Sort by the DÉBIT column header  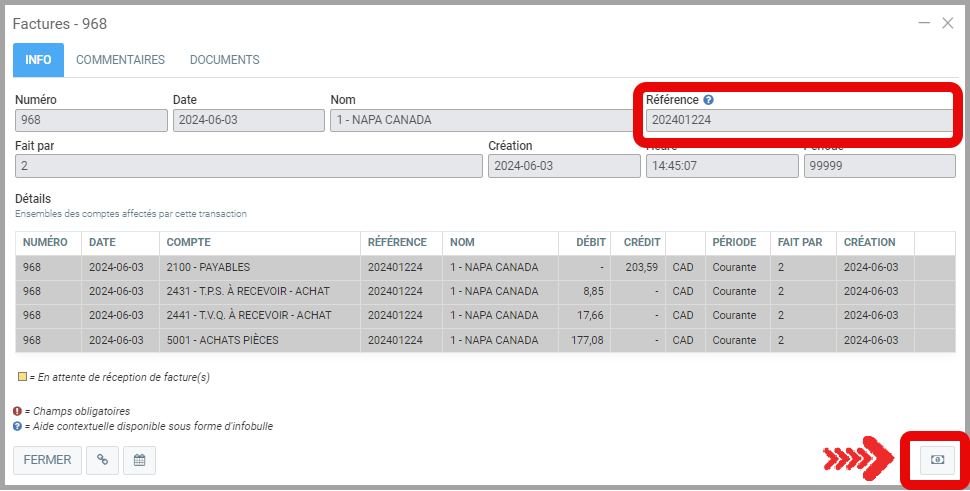tap(590, 243)
